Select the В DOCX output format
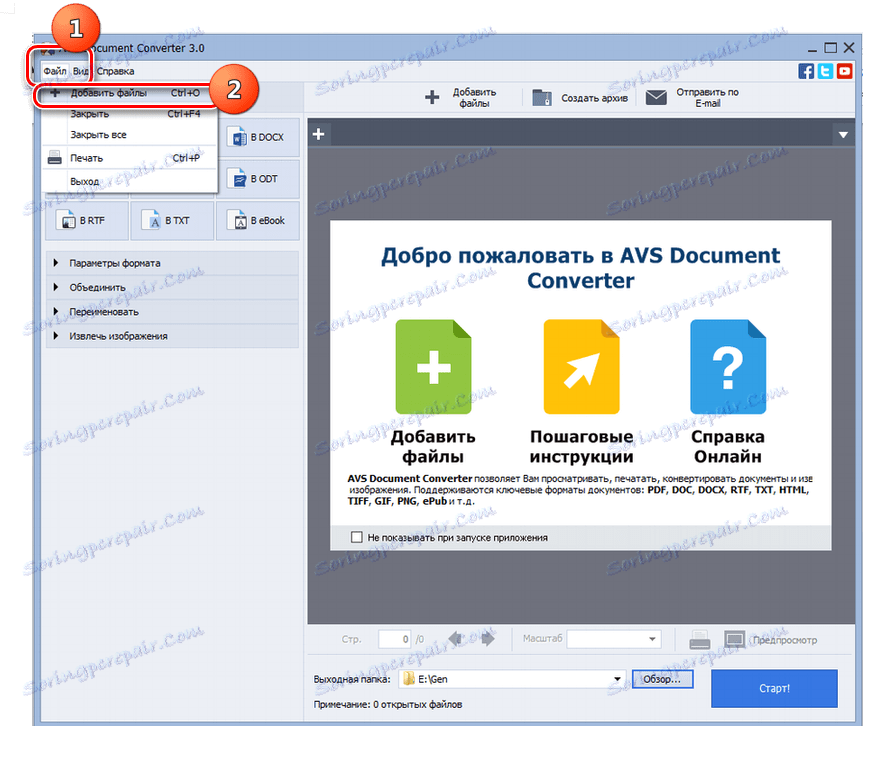The image size is (895, 758). (x=259, y=138)
